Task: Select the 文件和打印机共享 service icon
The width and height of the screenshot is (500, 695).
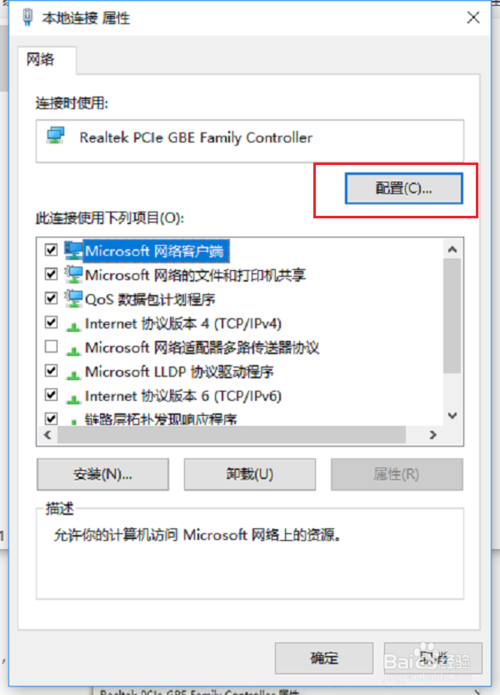Action: (x=74, y=275)
